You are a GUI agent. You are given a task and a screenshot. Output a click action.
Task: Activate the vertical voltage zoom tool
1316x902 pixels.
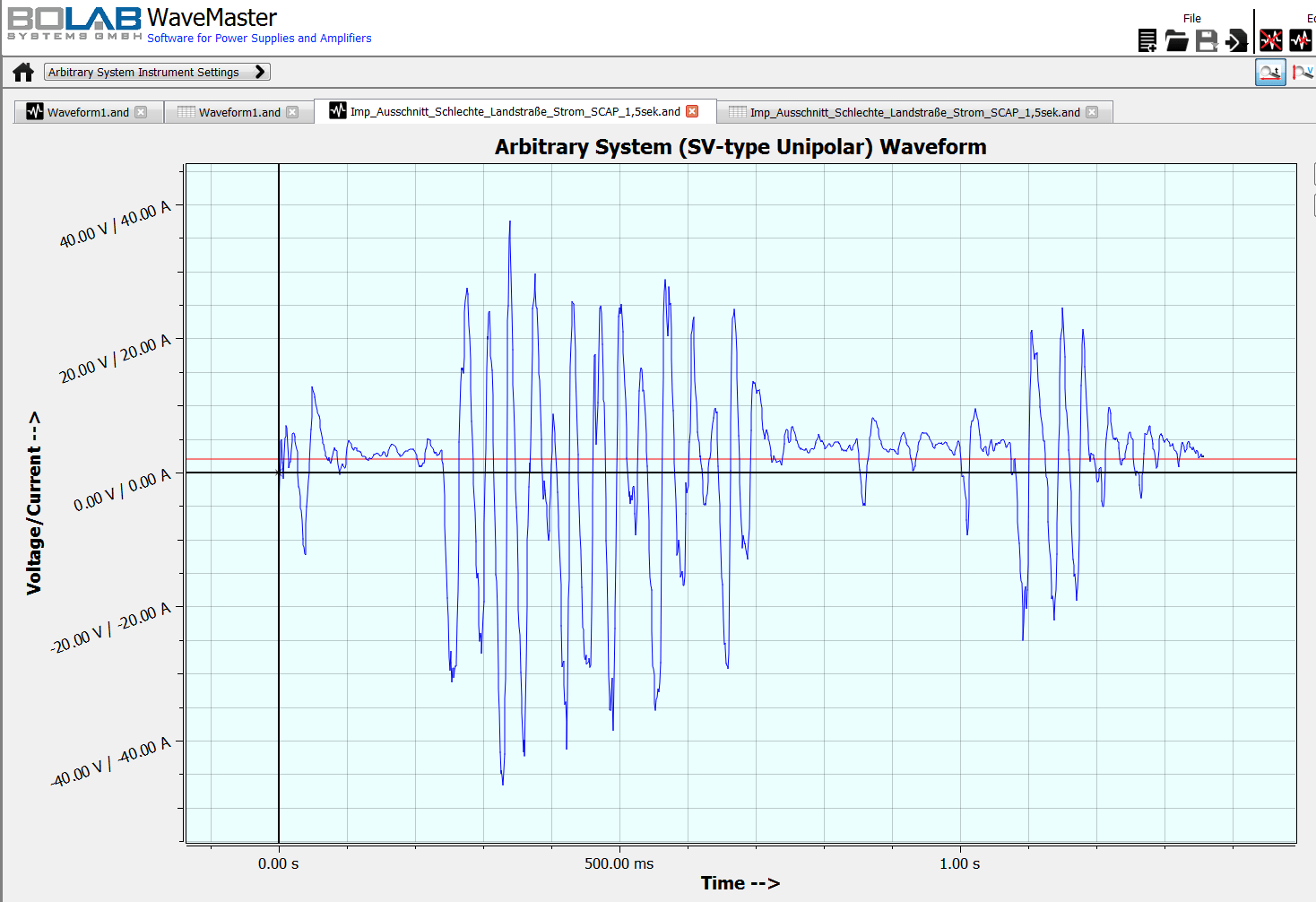pos(1303,72)
